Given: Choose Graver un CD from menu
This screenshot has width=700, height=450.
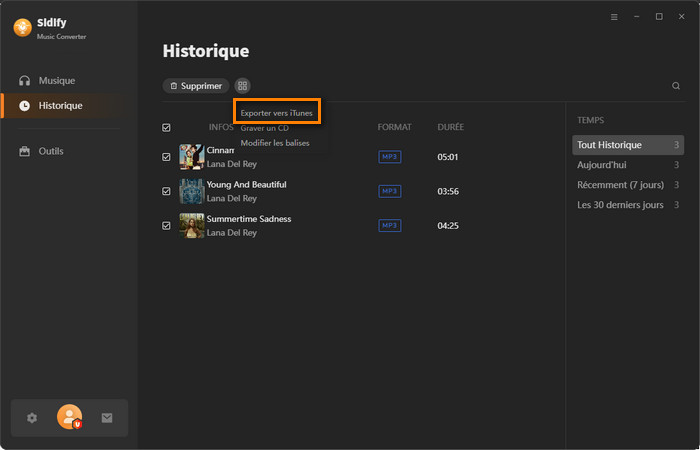Looking at the screenshot, I should (x=265, y=128).
